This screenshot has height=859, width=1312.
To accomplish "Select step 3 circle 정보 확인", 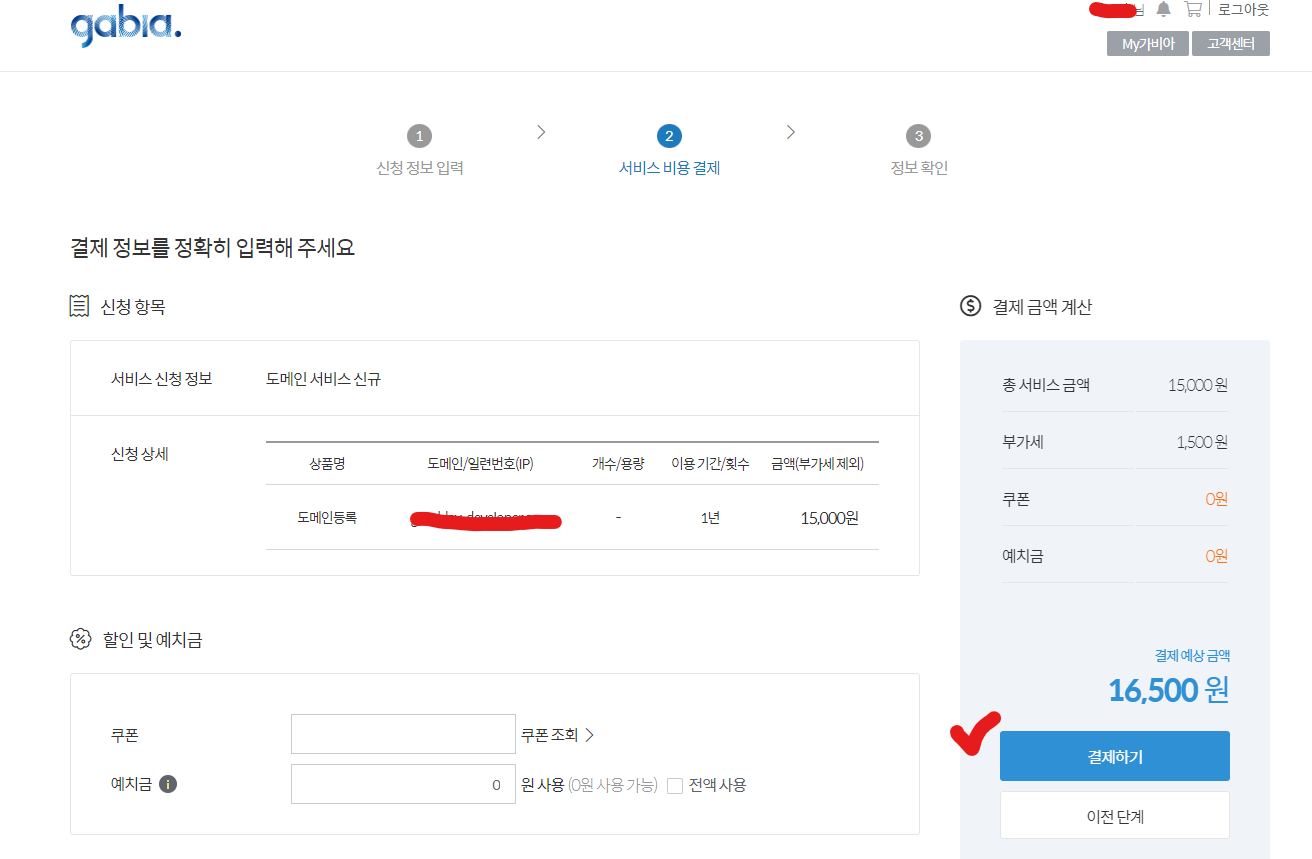I will 919,136.
